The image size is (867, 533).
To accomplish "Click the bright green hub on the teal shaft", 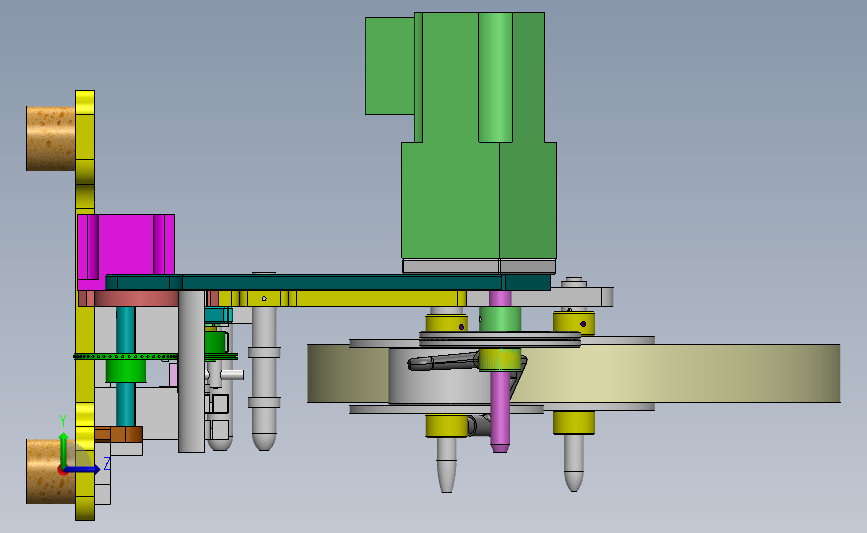I will pyautogui.click(x=126, y=371).
